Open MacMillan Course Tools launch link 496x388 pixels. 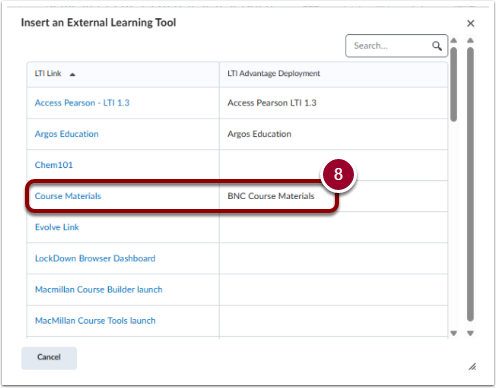tap(95, 321)
